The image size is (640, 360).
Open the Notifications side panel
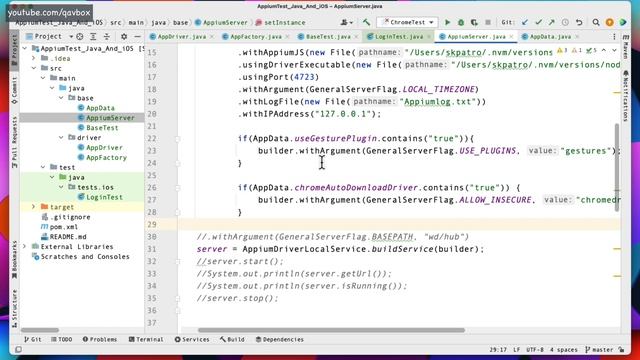point(626,96)
